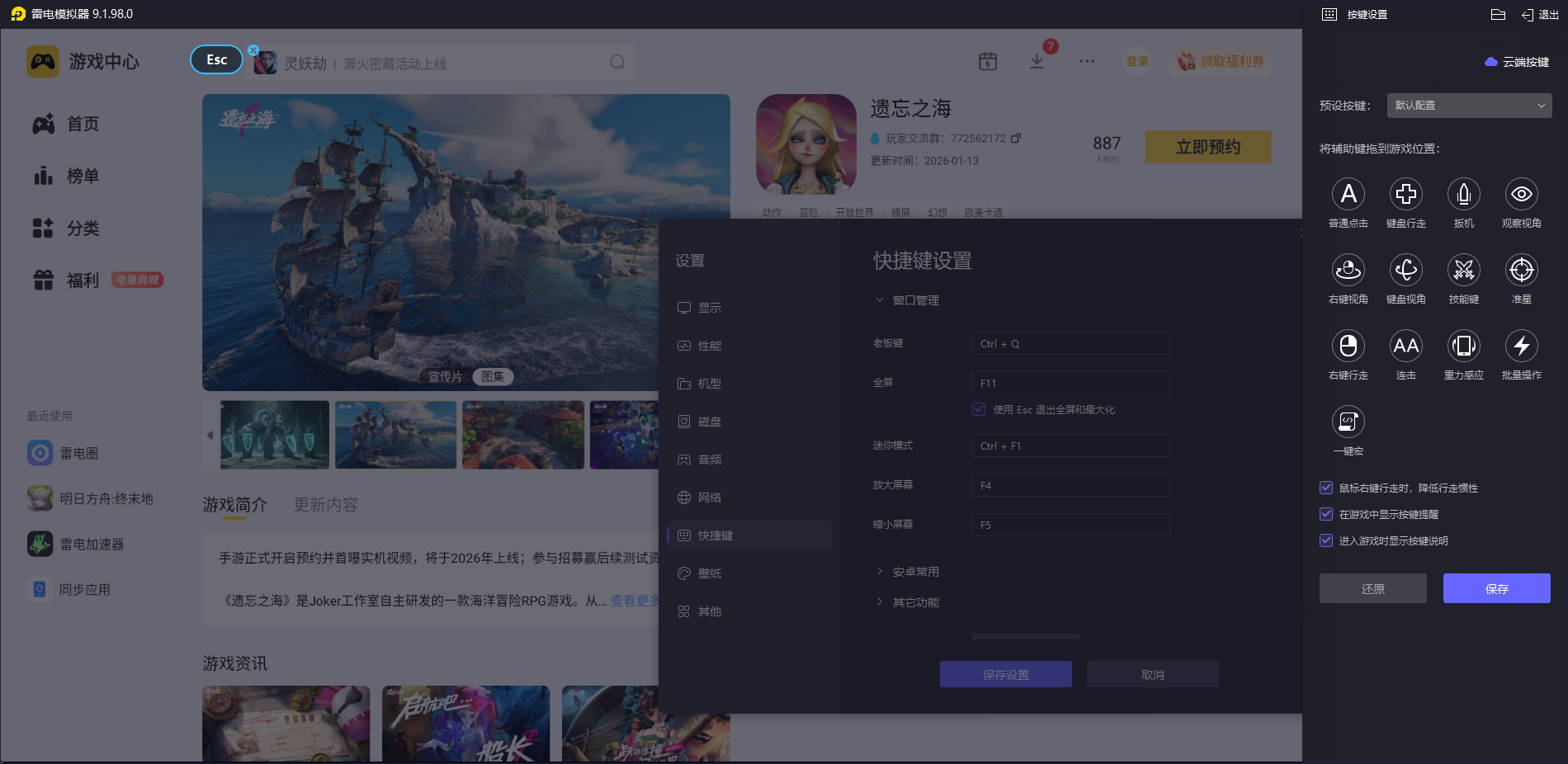The height and width of the screenshot is (764, 1568).
Task: Open 网络 settings tab
Action: coord(749,498)
